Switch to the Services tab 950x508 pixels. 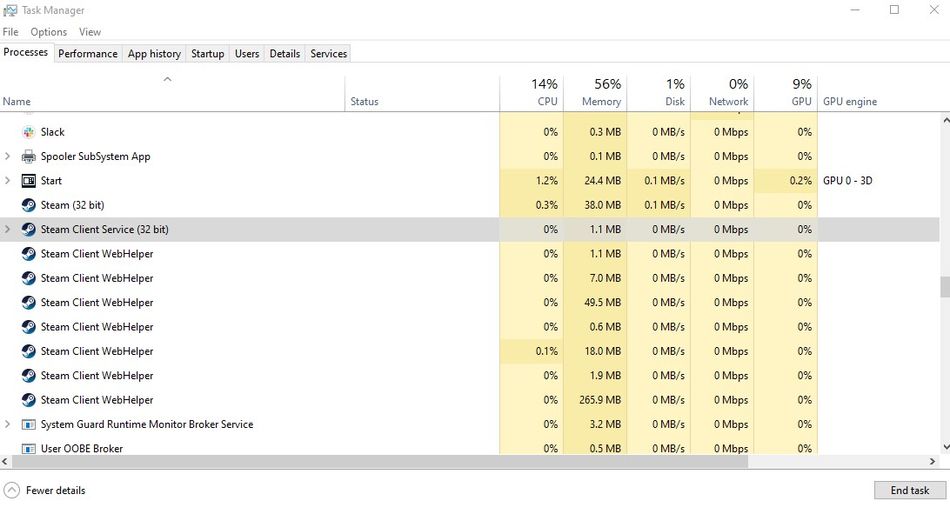pos(329,53)
